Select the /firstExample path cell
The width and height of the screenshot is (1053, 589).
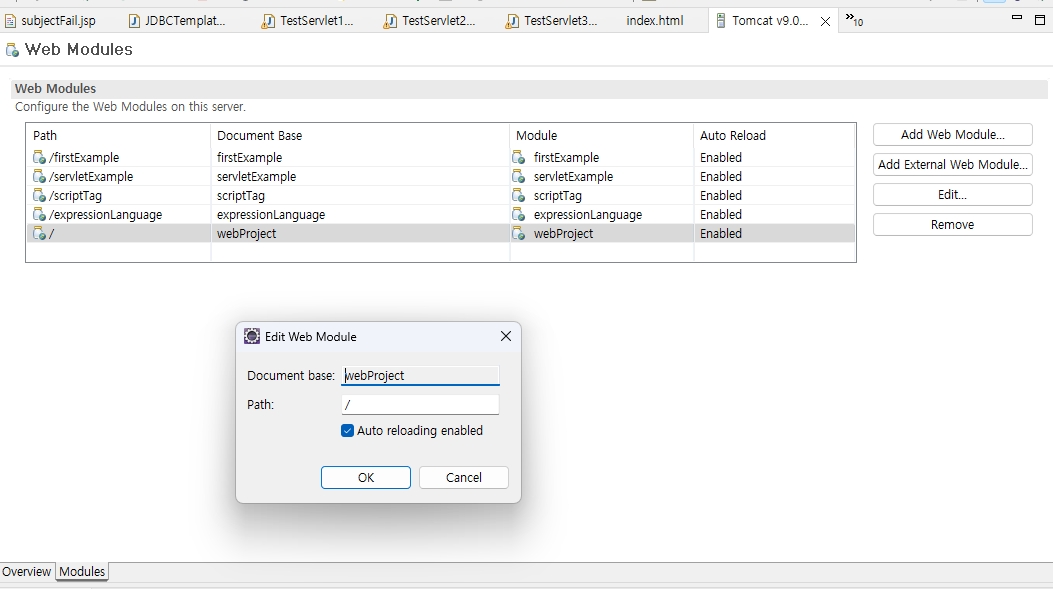pos(118,158)
